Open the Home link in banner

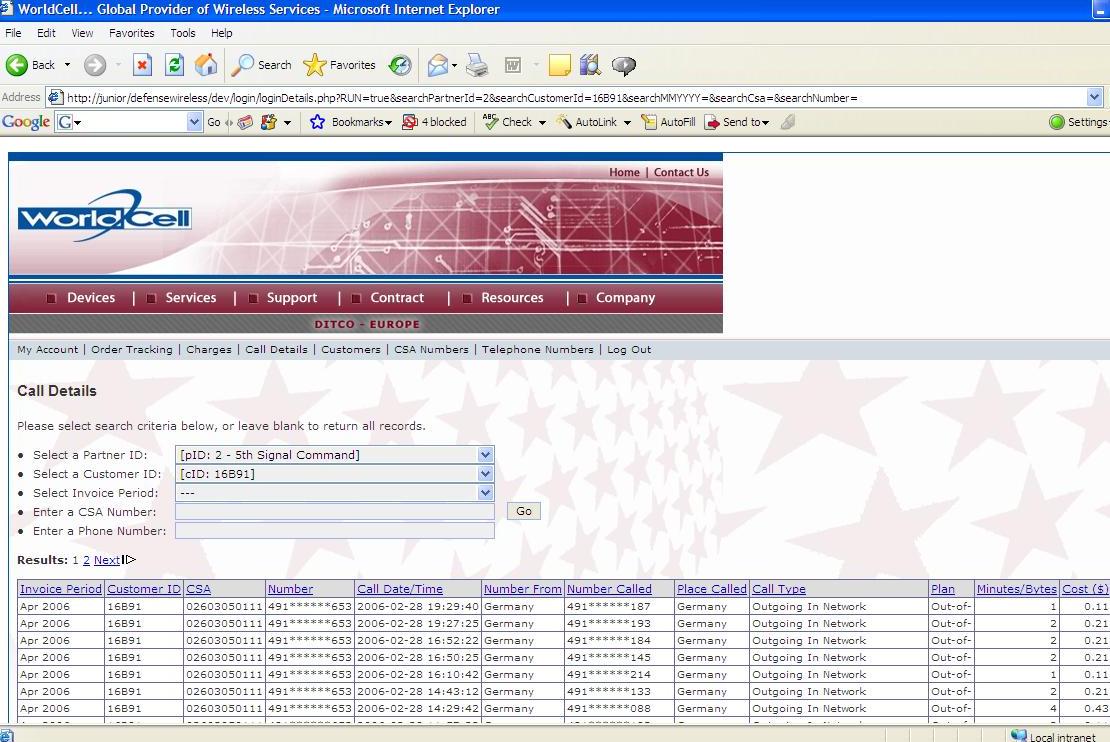point(624,172)
